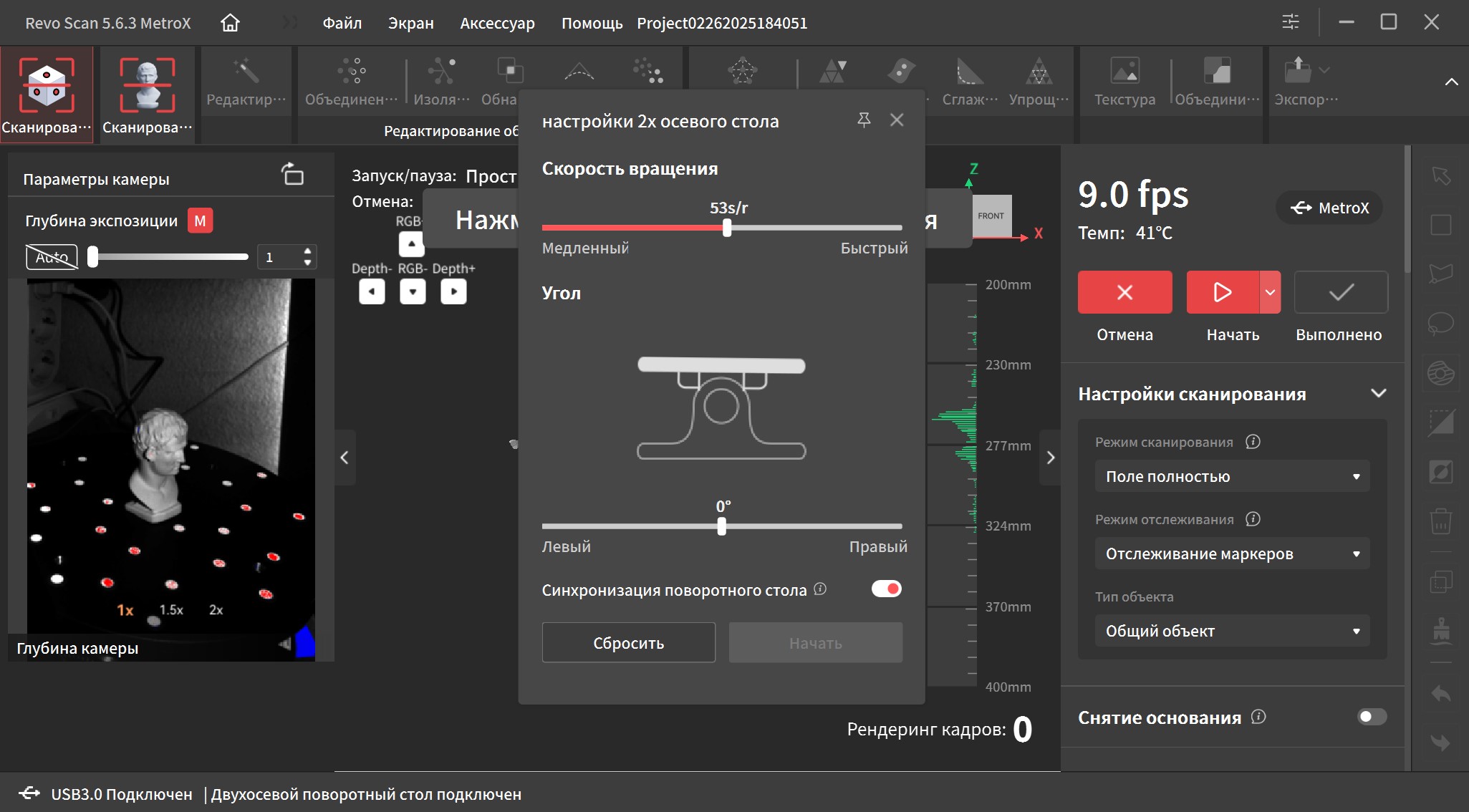1469x812 pixels.
Task: Open the Поле полностью scan mode dropdown
Action: point(1232,476)
